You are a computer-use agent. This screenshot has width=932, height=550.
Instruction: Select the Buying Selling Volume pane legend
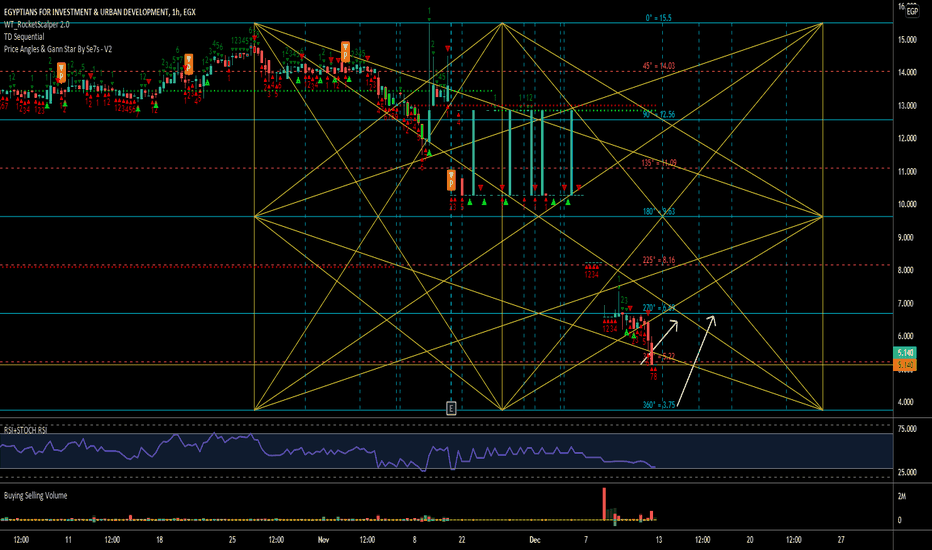pos(35,495)
